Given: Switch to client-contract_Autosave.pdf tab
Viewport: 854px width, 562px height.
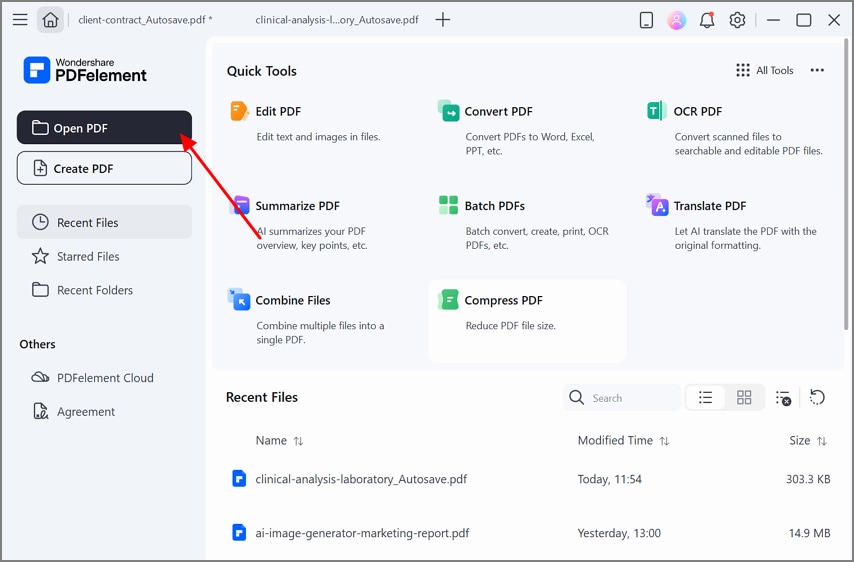Looking at the screenshot, I should click(146, 20).
